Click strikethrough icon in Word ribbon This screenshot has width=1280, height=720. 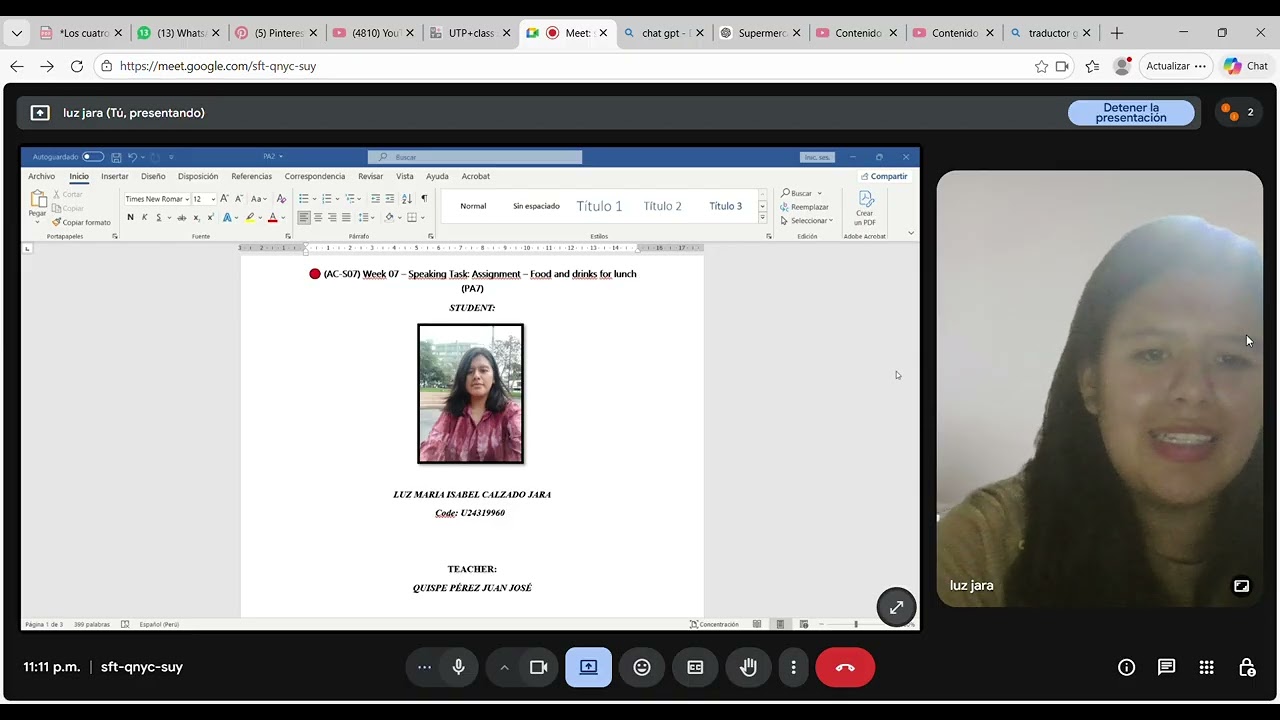point(181,217)
